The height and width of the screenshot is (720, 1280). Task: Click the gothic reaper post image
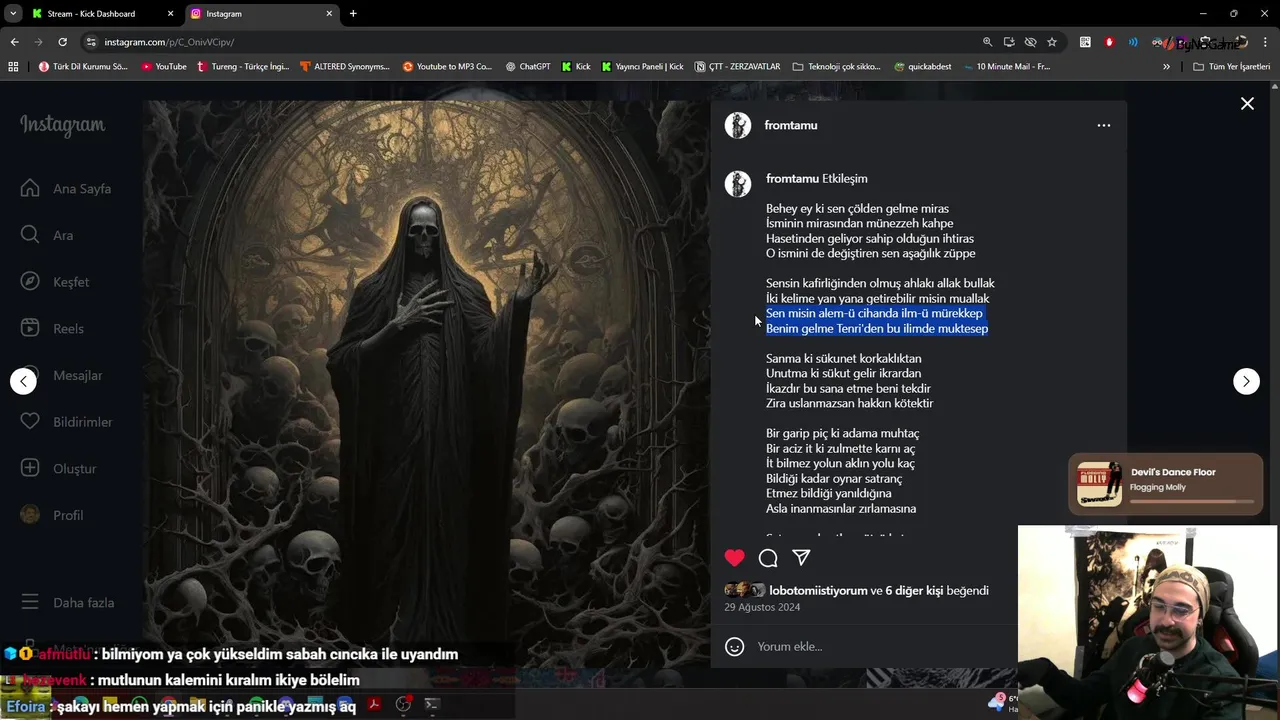click(426, 384)
